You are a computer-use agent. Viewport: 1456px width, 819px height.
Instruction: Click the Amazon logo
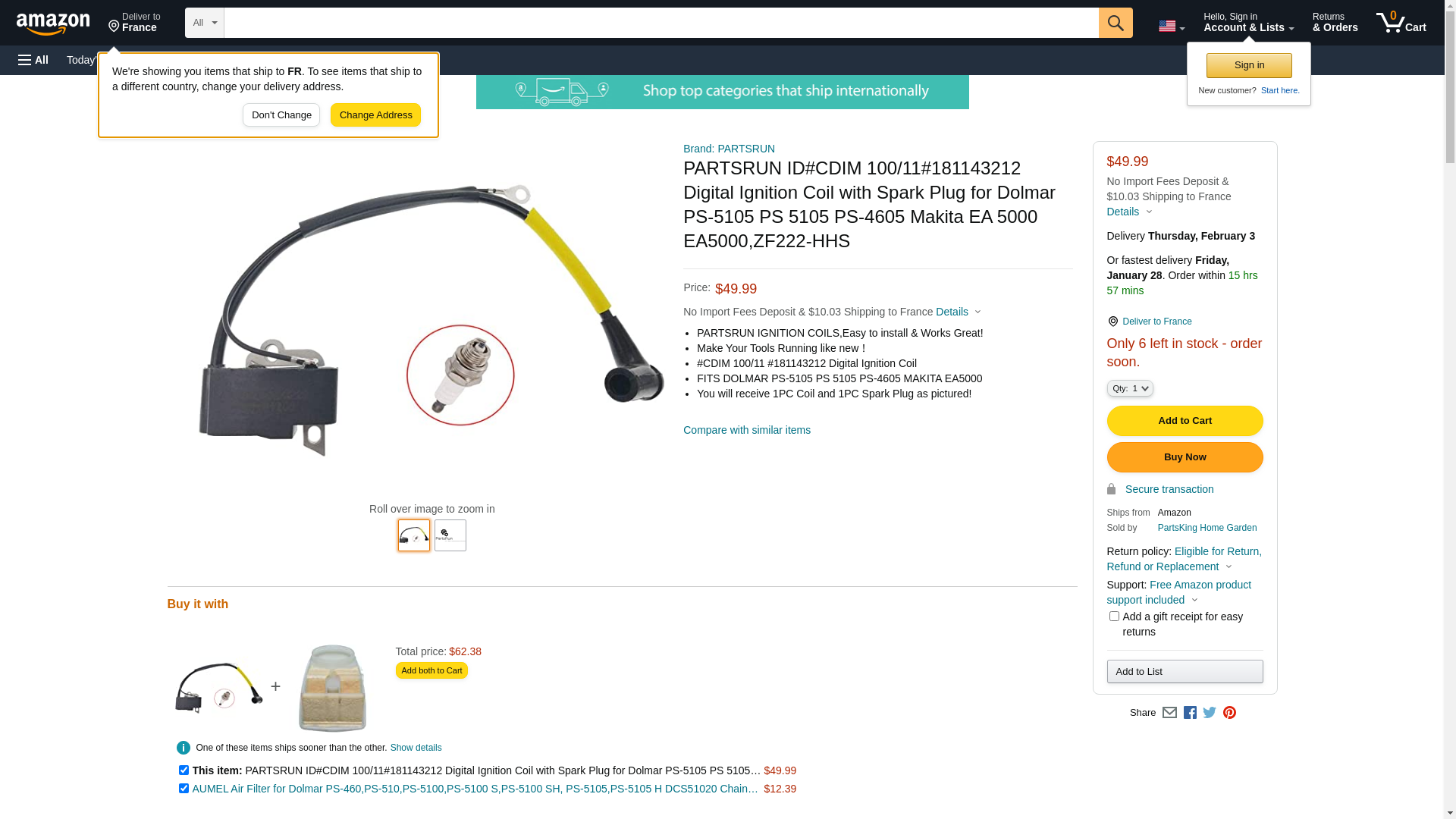pos(53,24)
